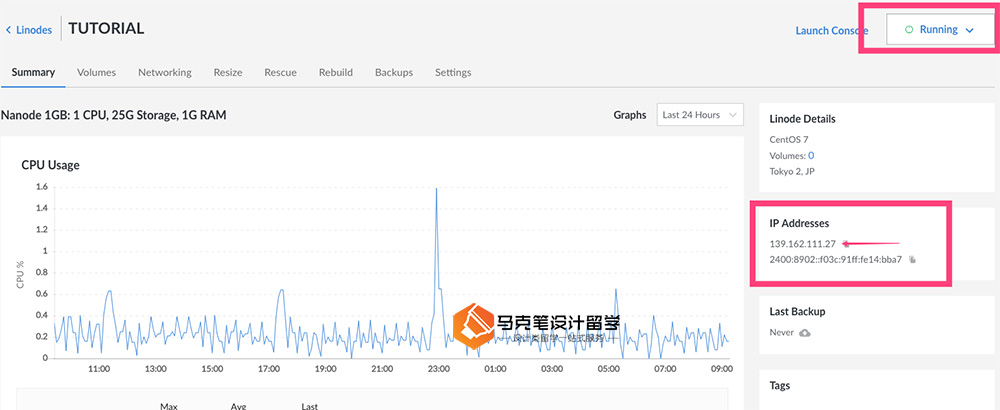Open the Rebuild tab
Image resolution: width=1000 pixels, height=410 pixels.
[335, 73]
